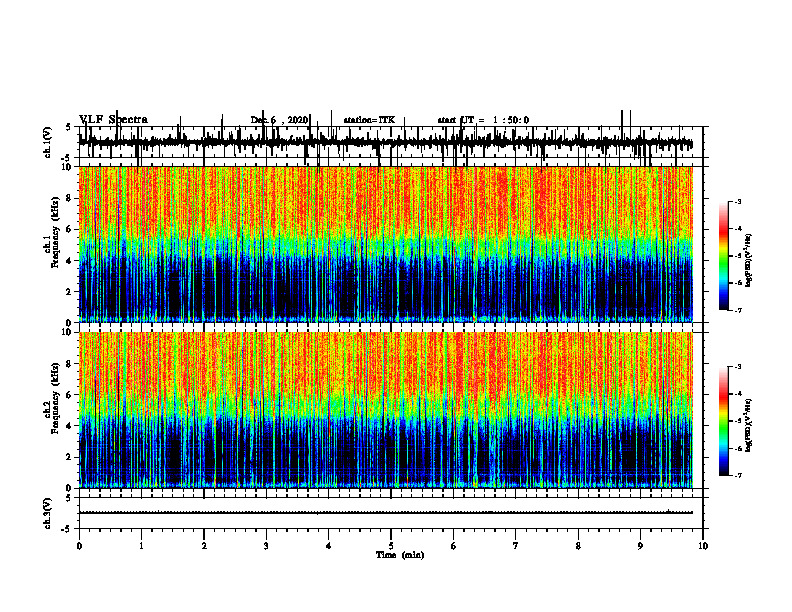Click the "ch.1(V)" waveform axis label
Viewport: 792px width, 612px height.
coord(48,142)
